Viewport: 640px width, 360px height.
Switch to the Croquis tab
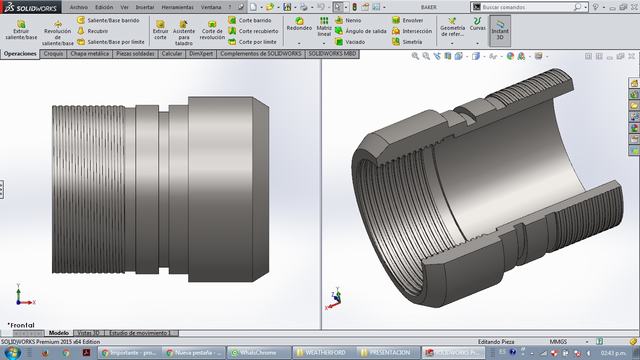click(x=53, y=53)
